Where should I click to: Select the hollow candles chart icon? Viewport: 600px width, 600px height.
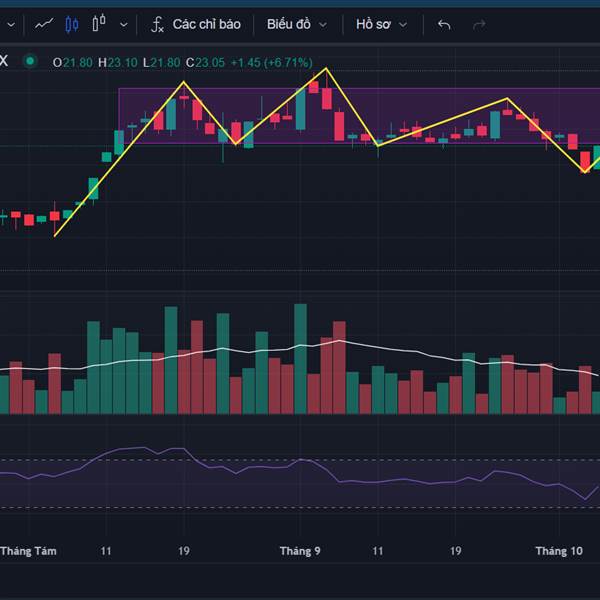pyautogui.click(x=99, y=24)
